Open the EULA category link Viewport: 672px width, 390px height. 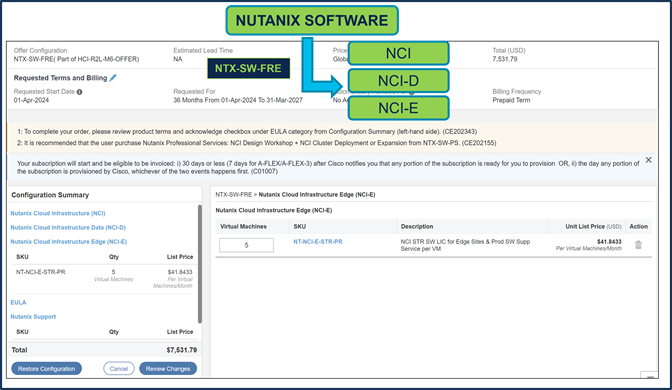coord(18,302)
